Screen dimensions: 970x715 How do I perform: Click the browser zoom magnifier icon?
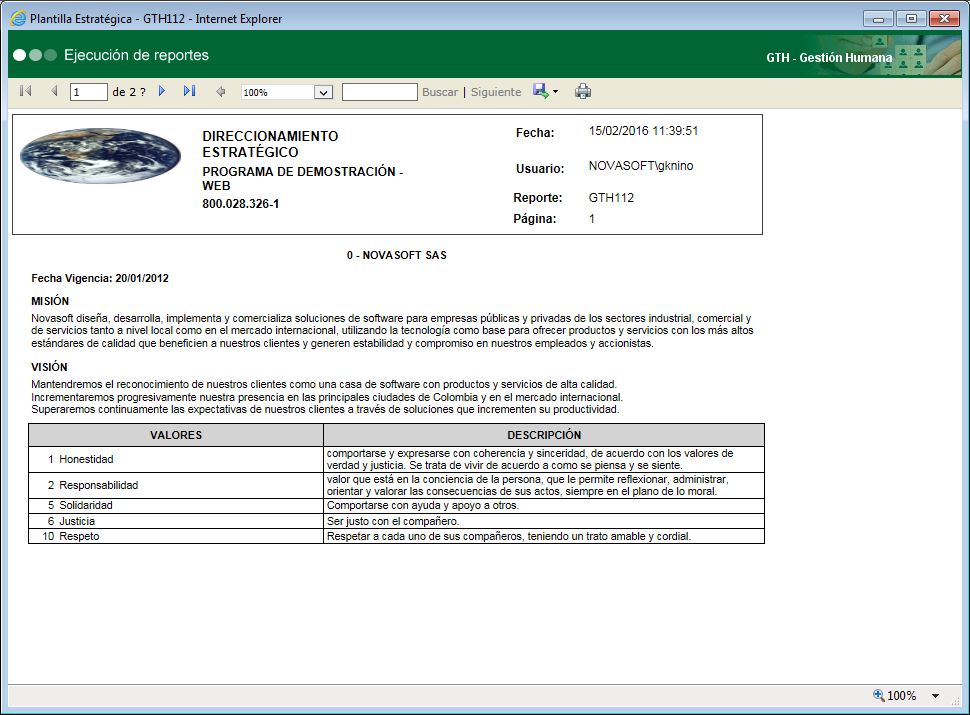(878, 695)
